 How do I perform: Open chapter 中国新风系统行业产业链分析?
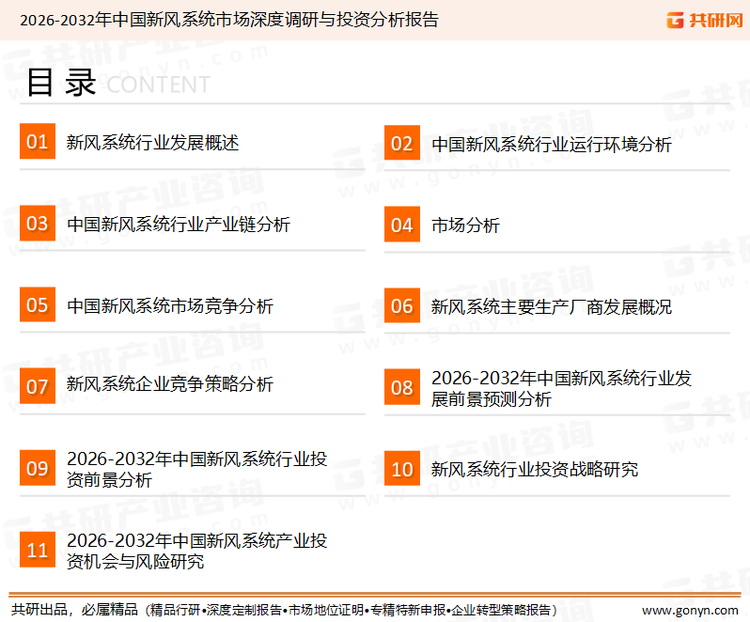pos(178,224)
